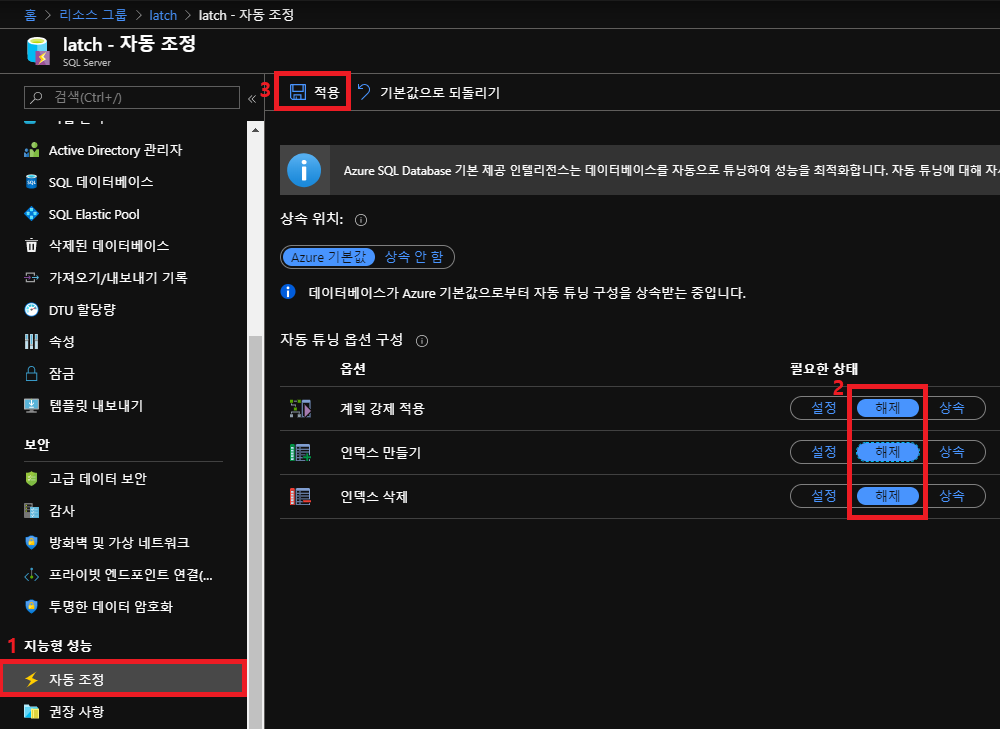Screen dimensions: 1000x729
Task: Click the Azure SQL Database info banner text
Action: coord(671,170)
